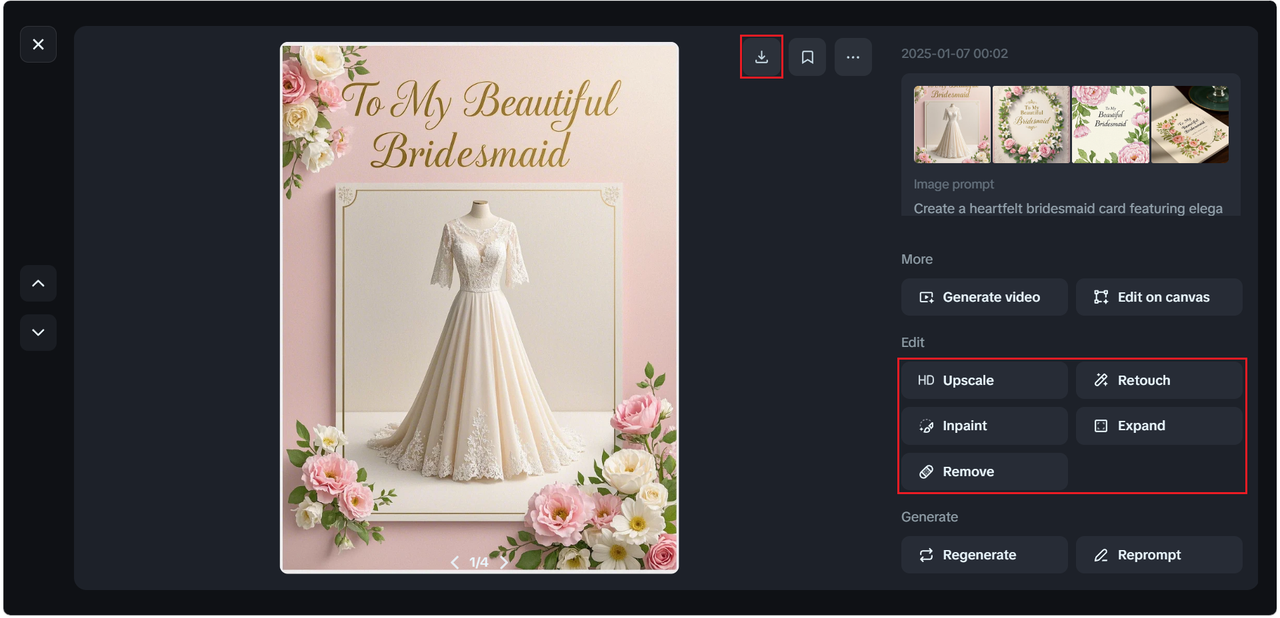Image resolution: width=1280 pixels, height=618 pixels.
Task: Click the large bridesmaid card preview image
Action: [479, 307]
